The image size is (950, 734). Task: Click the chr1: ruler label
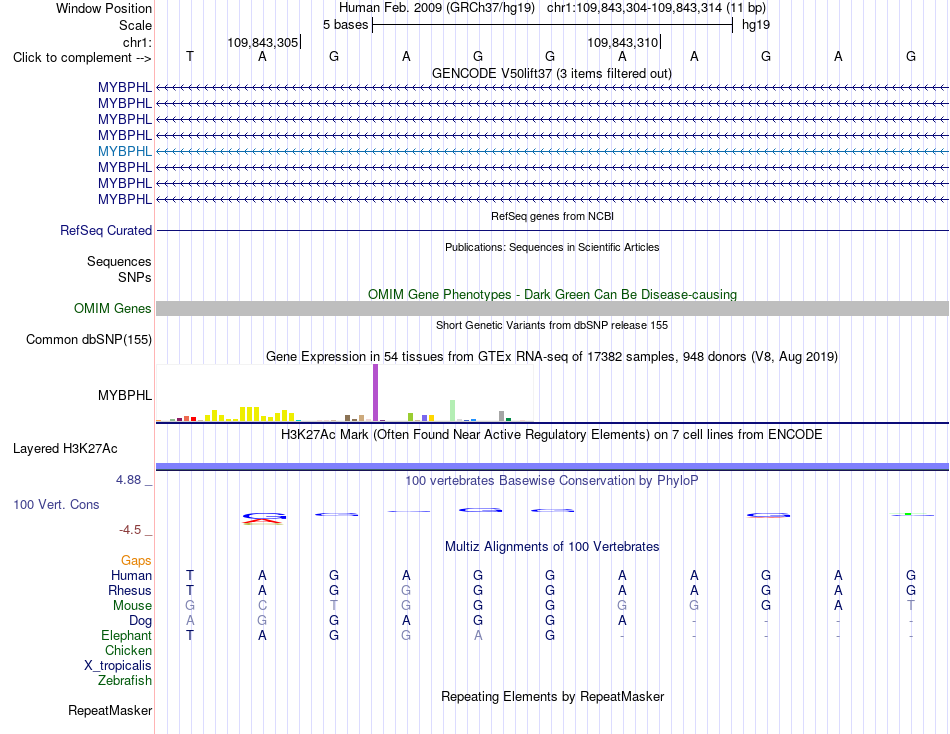point(137,42)
